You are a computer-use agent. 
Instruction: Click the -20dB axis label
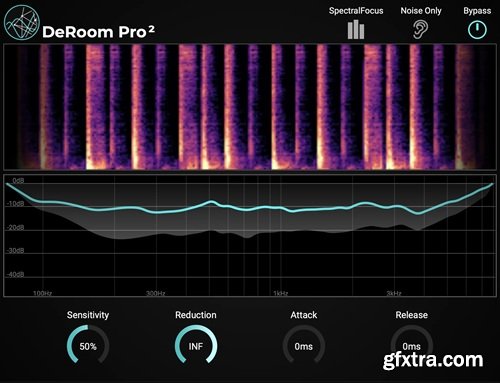pos(15,228)
